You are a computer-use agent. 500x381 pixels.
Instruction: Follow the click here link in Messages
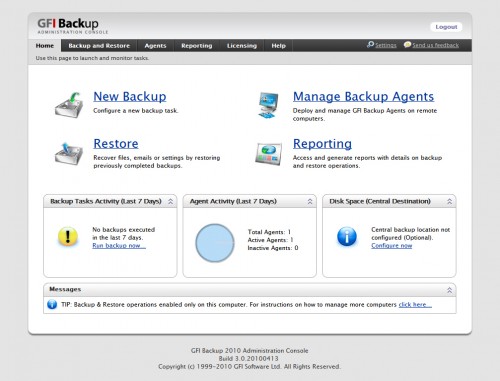point(415,305)
